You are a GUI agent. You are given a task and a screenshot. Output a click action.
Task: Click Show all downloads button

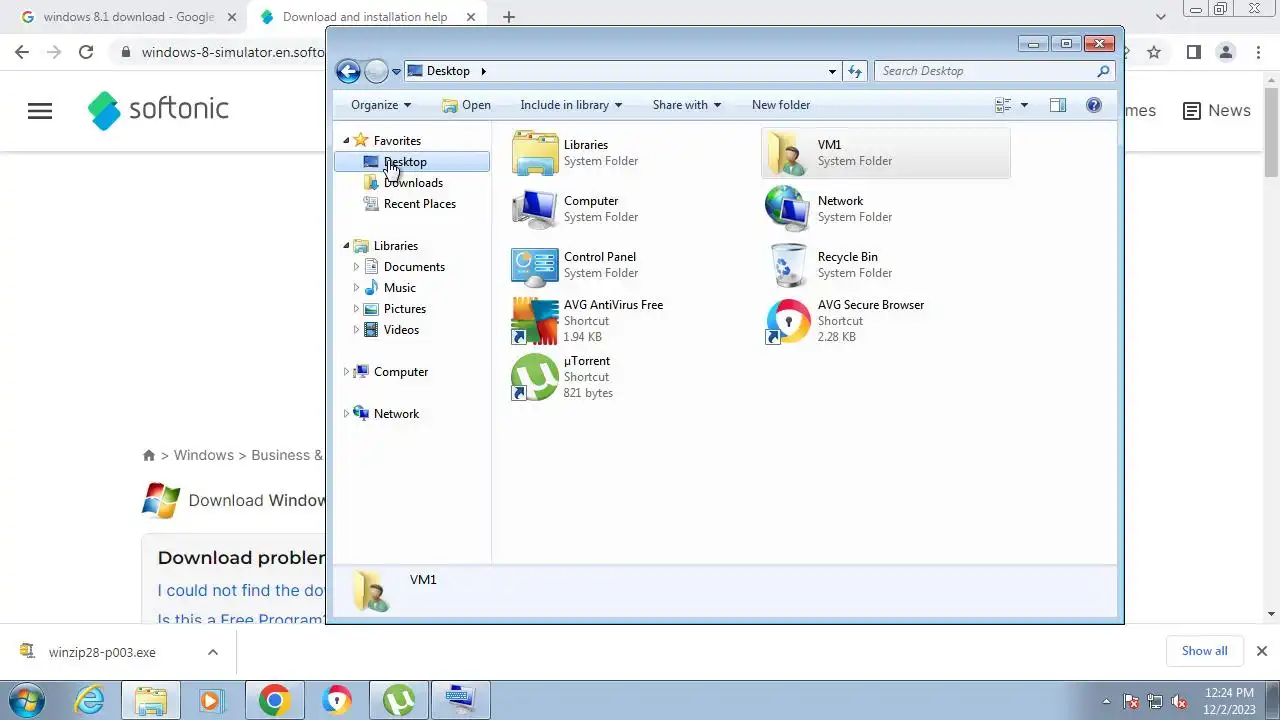point(1204,651)
